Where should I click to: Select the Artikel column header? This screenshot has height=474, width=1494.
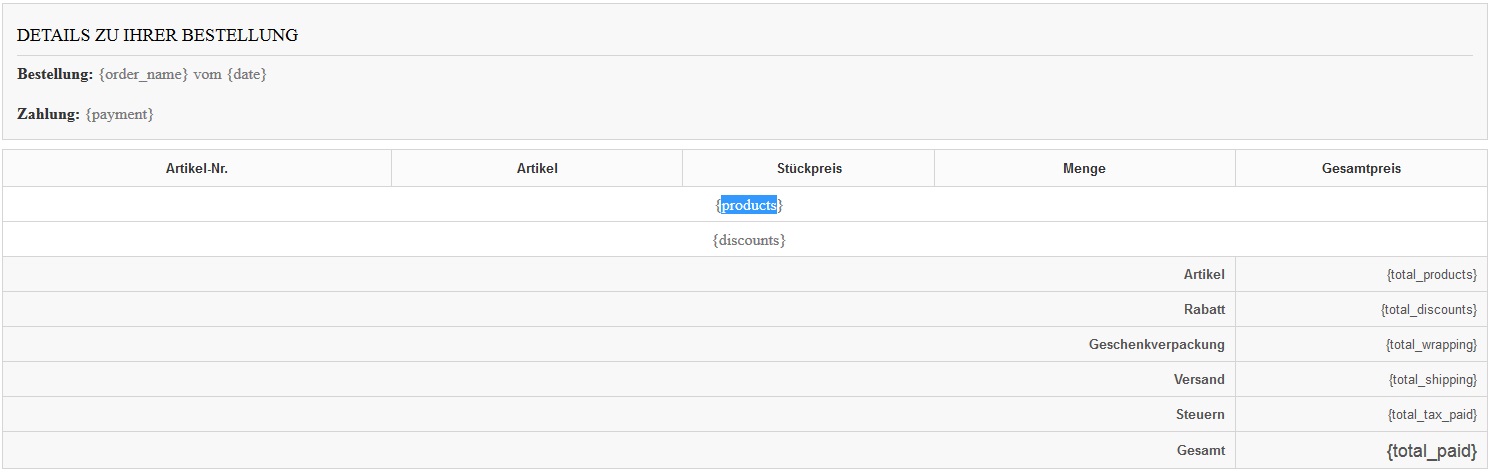(537, 169)
